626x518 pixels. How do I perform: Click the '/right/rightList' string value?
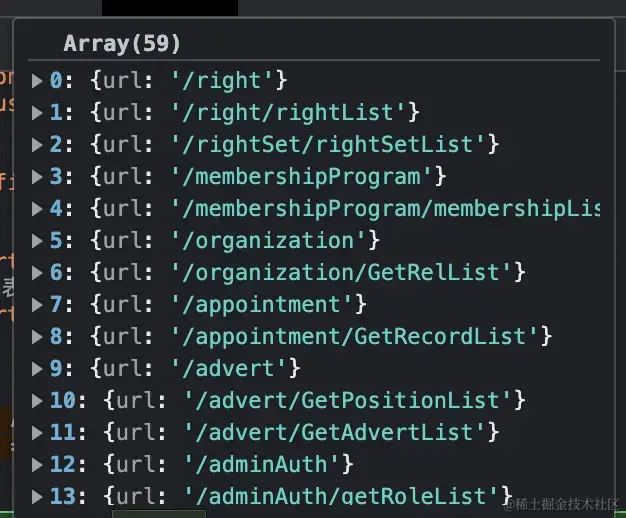288,113
